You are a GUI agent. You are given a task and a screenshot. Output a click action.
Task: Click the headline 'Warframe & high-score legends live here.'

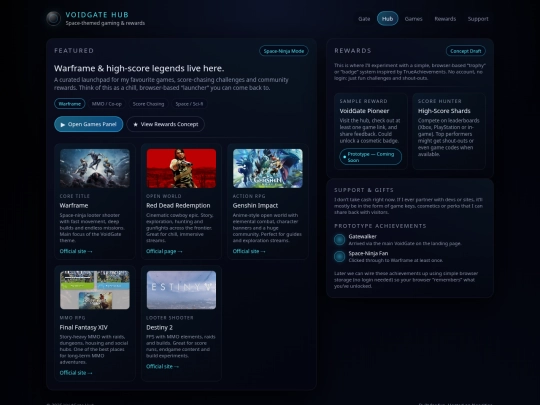pos(139,68)
